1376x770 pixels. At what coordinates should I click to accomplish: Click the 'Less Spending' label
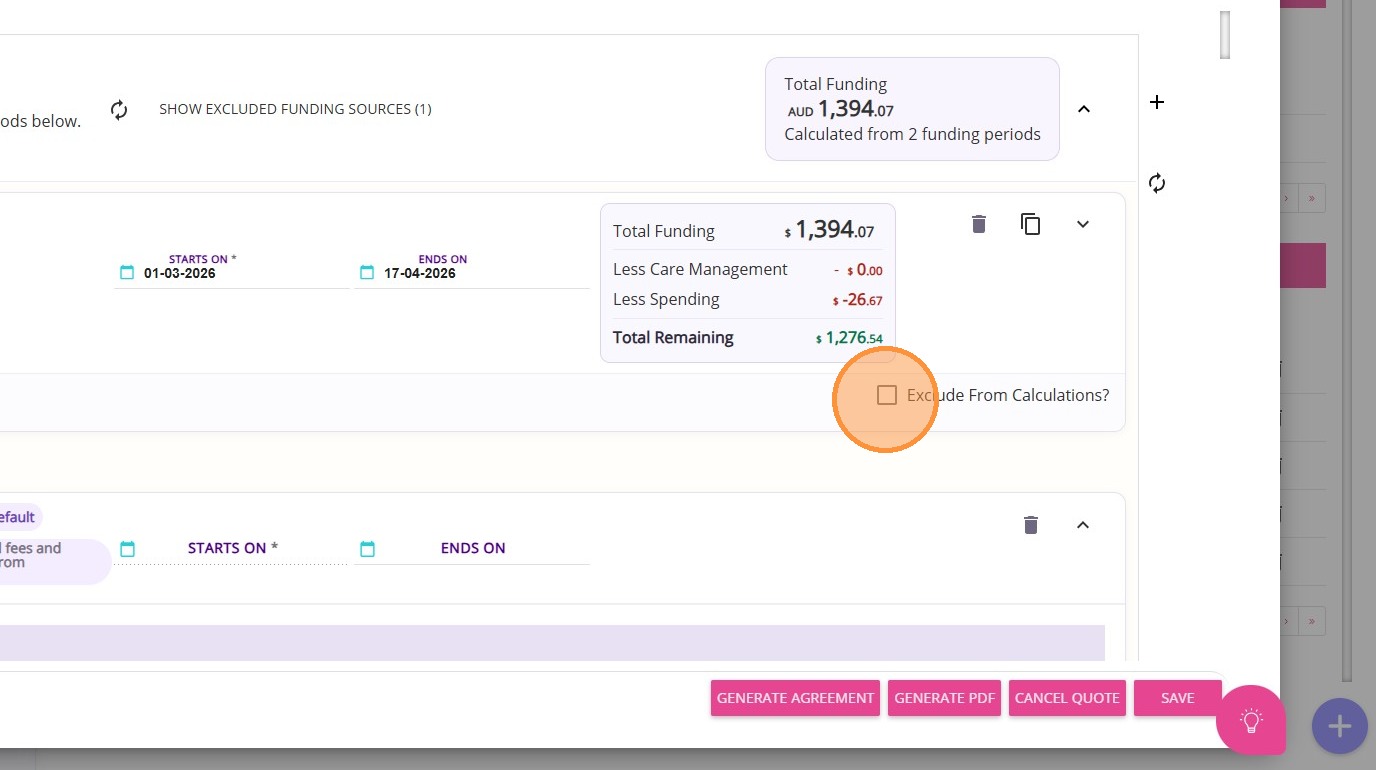666,299
